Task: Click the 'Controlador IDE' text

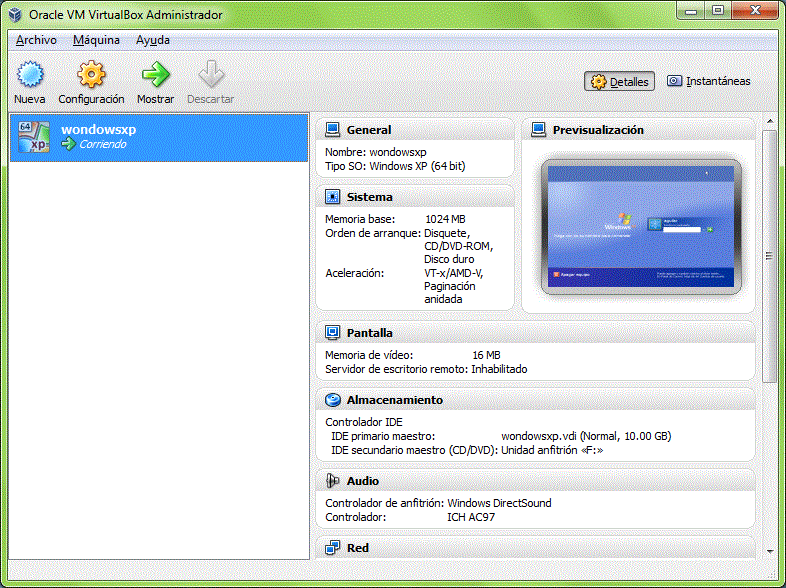Action: pyautogui.click(x=364, y=422)
